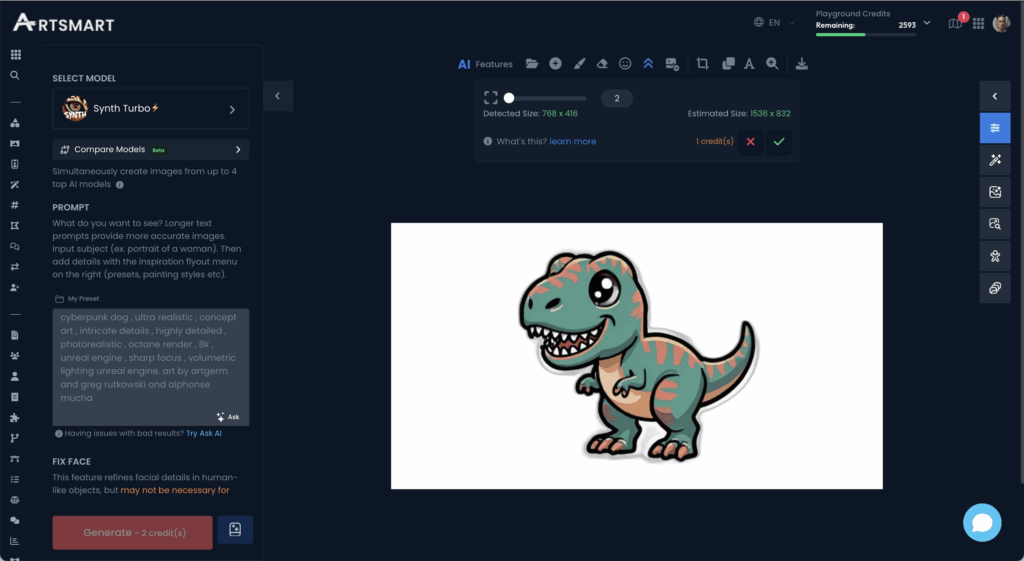This screenshot has height=561, width=1024.
Task: Click the Try Ask AI link
Action: tap(204, 433)
